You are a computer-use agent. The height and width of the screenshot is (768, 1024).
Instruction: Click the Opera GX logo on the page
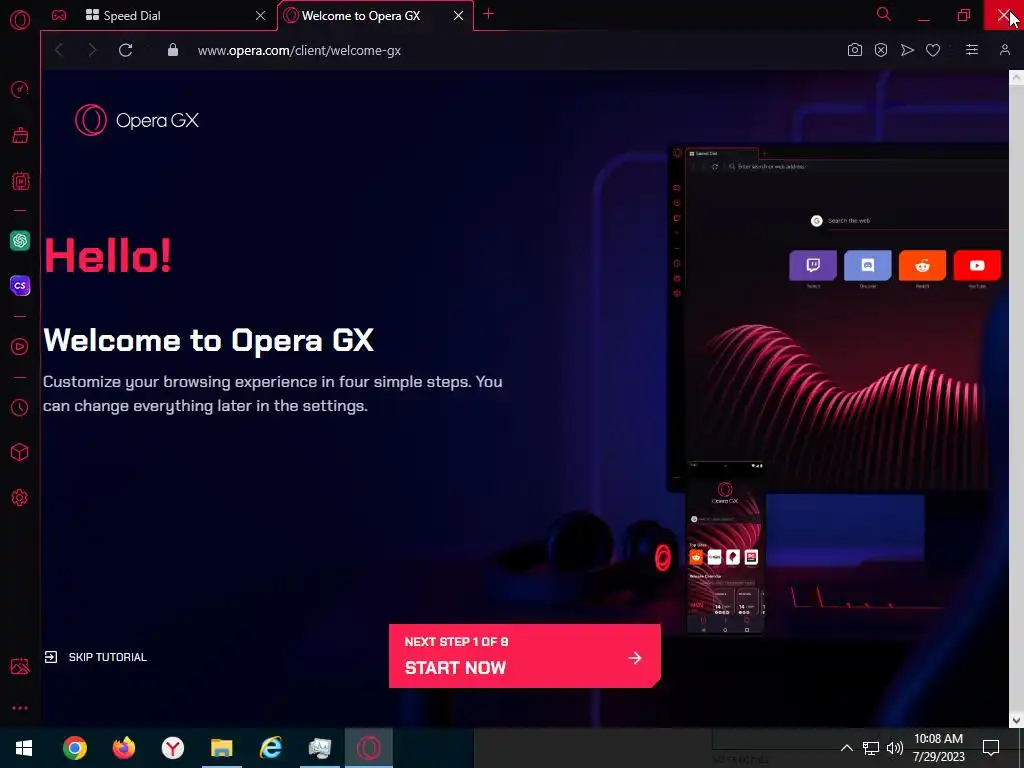pos(136,120)
